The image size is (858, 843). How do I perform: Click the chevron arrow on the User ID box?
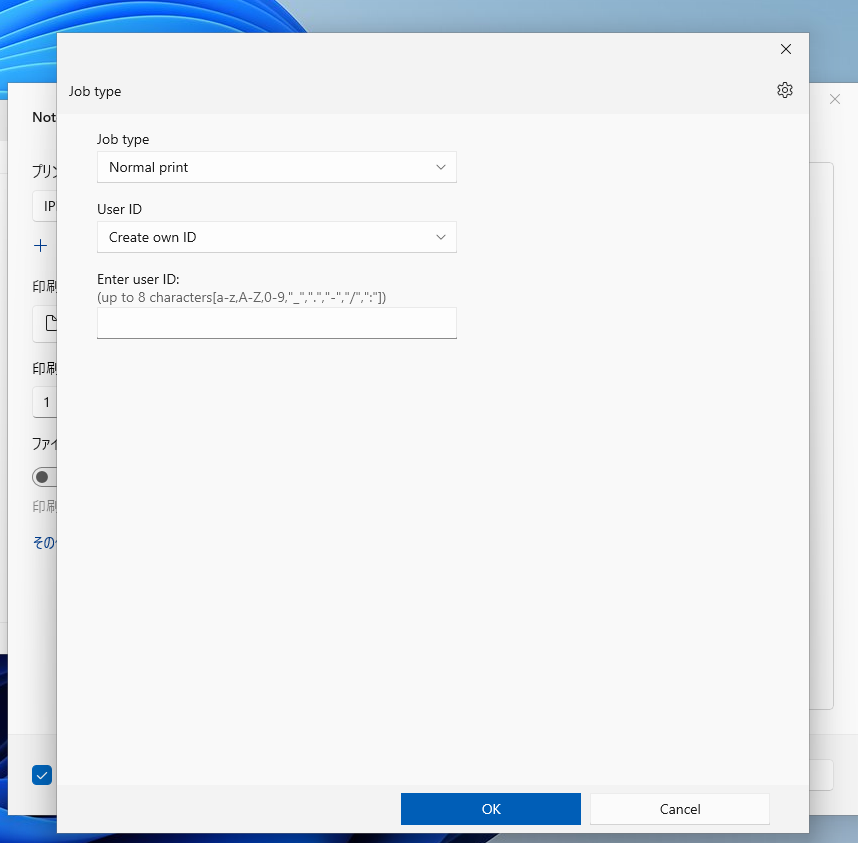pyautogui.click(x=440, y=237)
